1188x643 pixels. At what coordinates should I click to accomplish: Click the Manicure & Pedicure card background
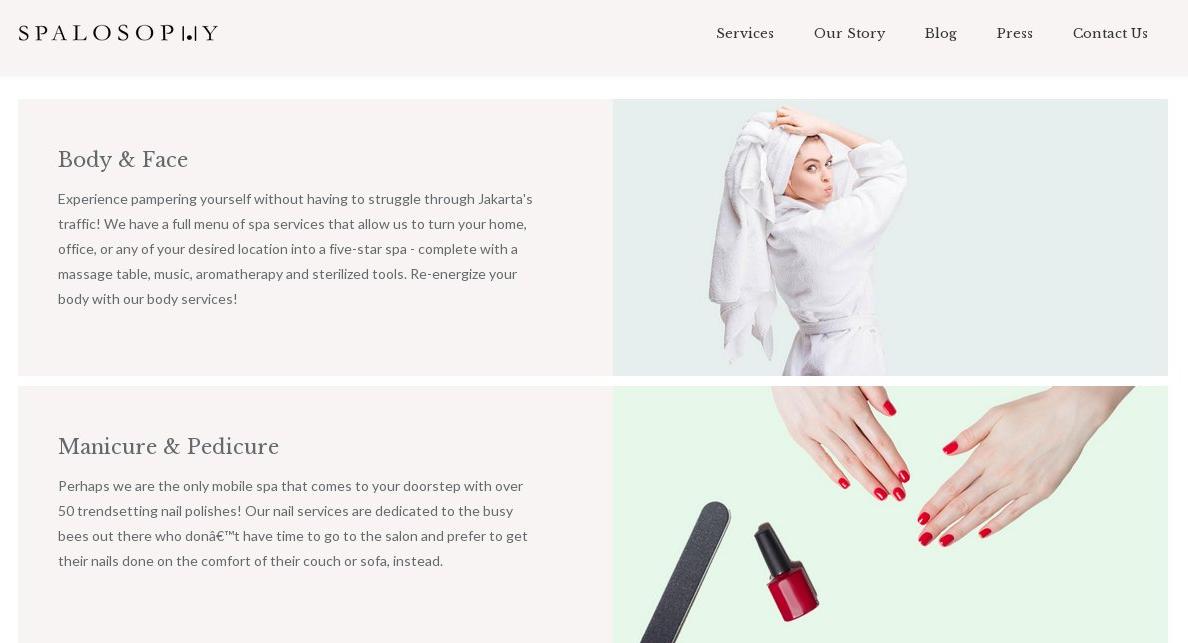[x=315, y=606]
